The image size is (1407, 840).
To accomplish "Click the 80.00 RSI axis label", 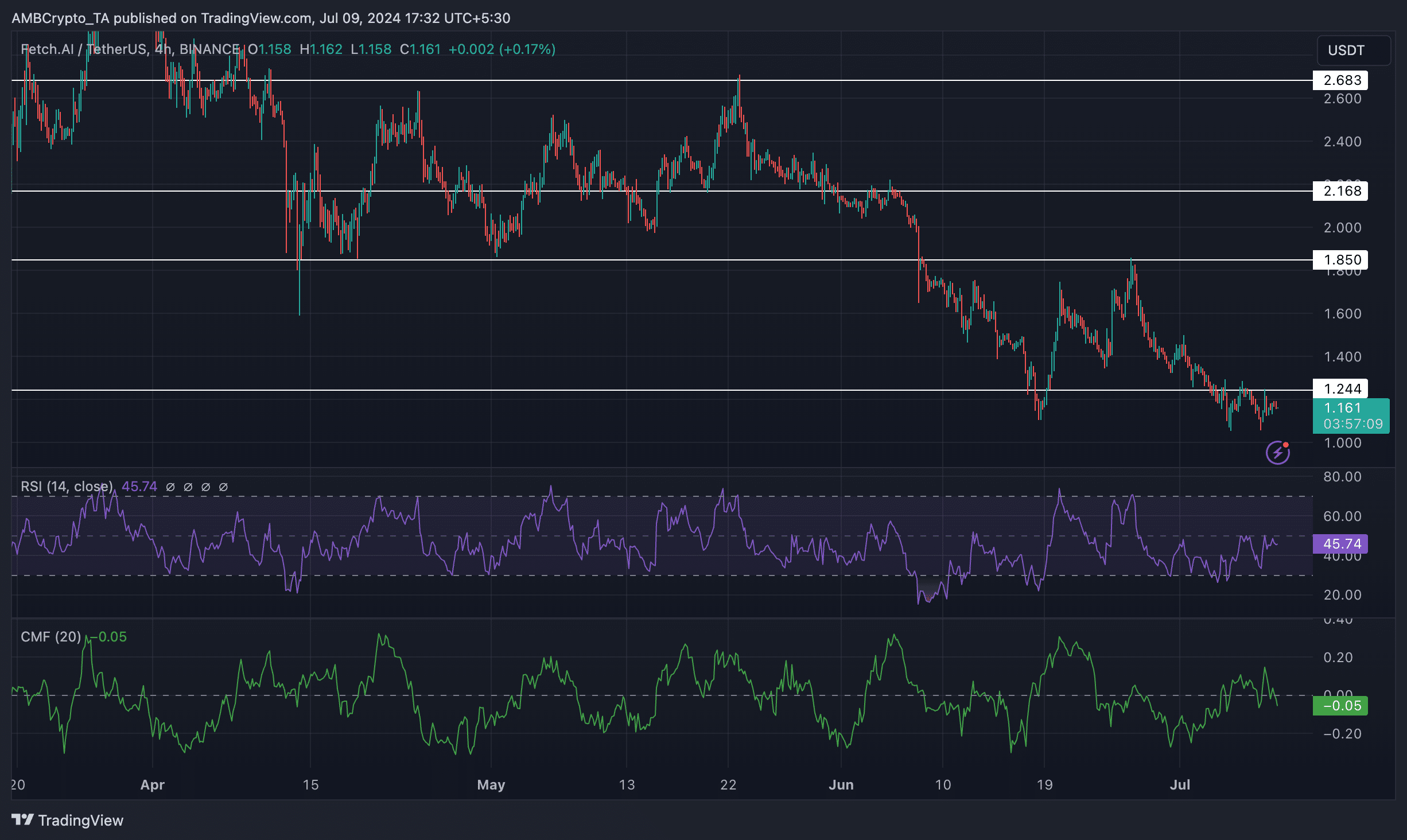I will point(1342,476).
